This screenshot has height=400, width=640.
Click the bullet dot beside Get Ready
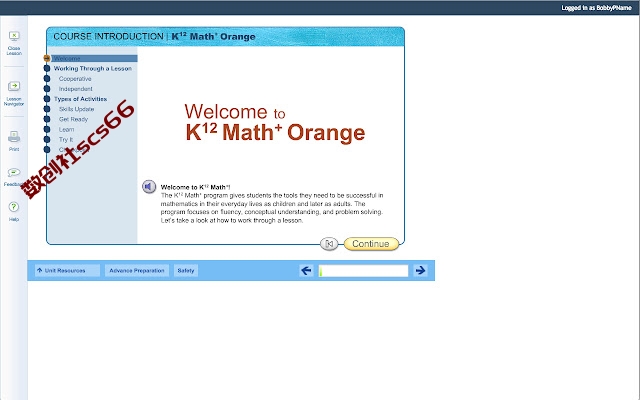coord(47,119)
